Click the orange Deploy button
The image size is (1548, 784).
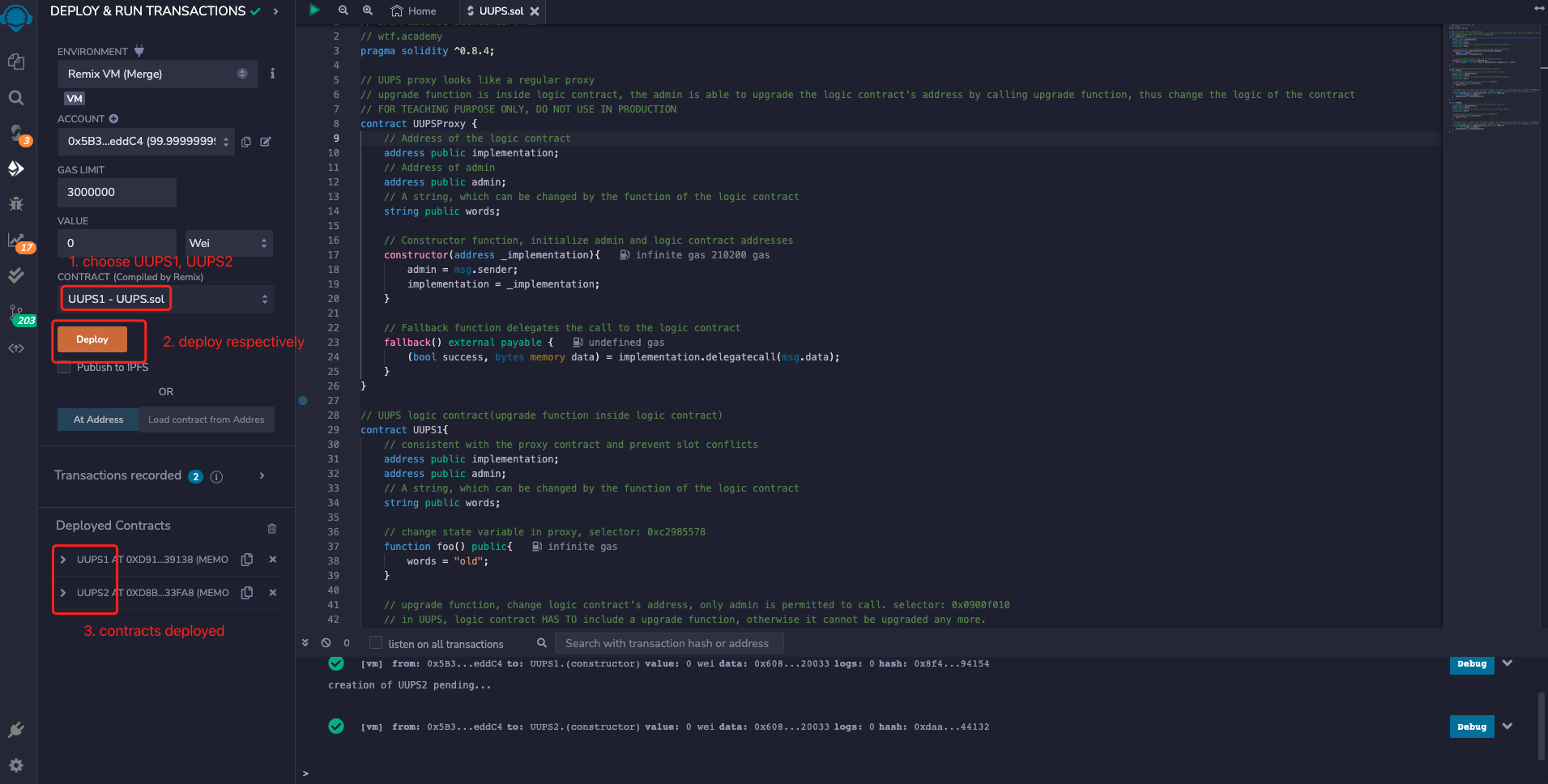(92, 339)
